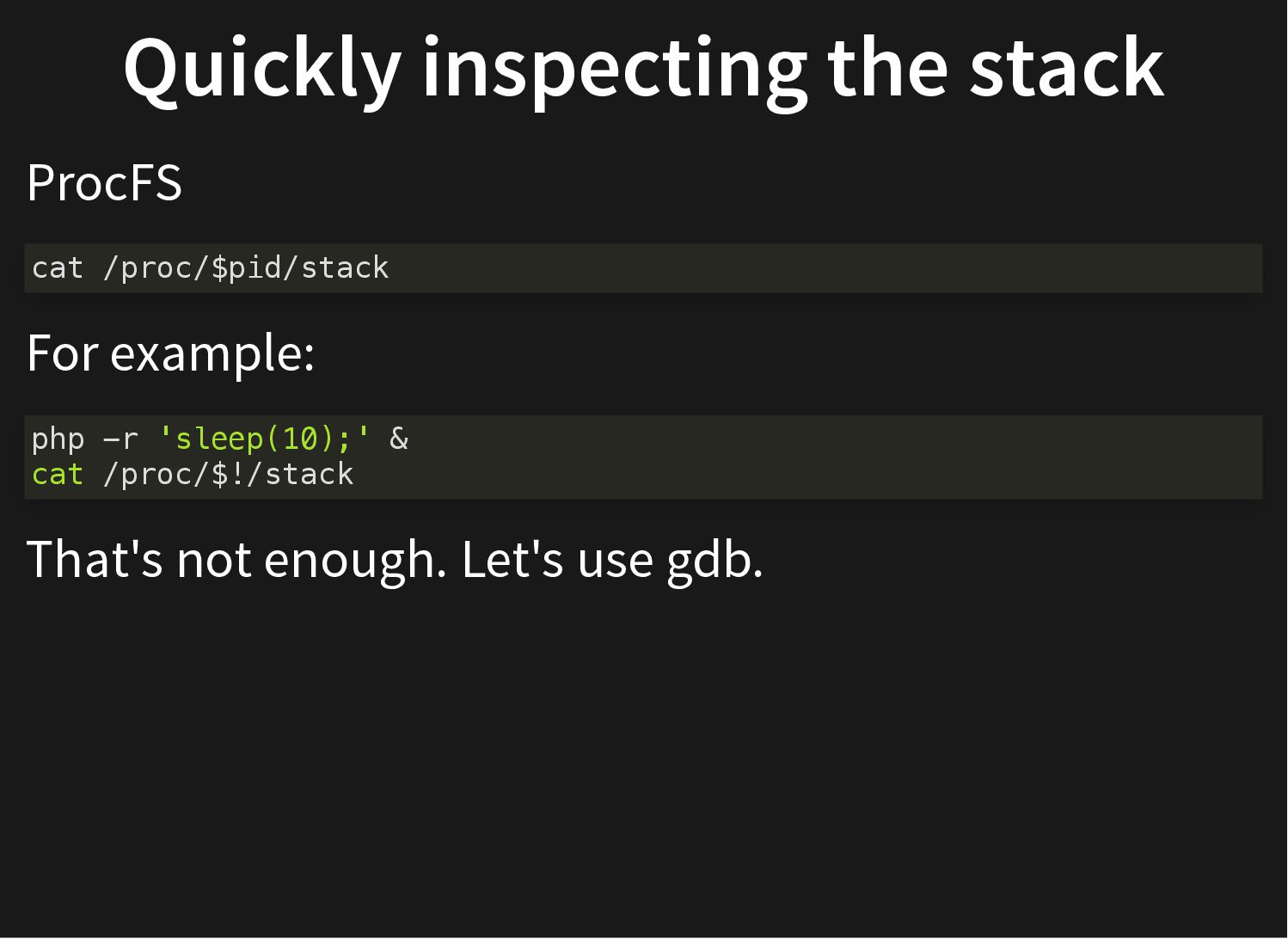
Task: Click 'php' in the second code block
Action: tap(58, 440)
